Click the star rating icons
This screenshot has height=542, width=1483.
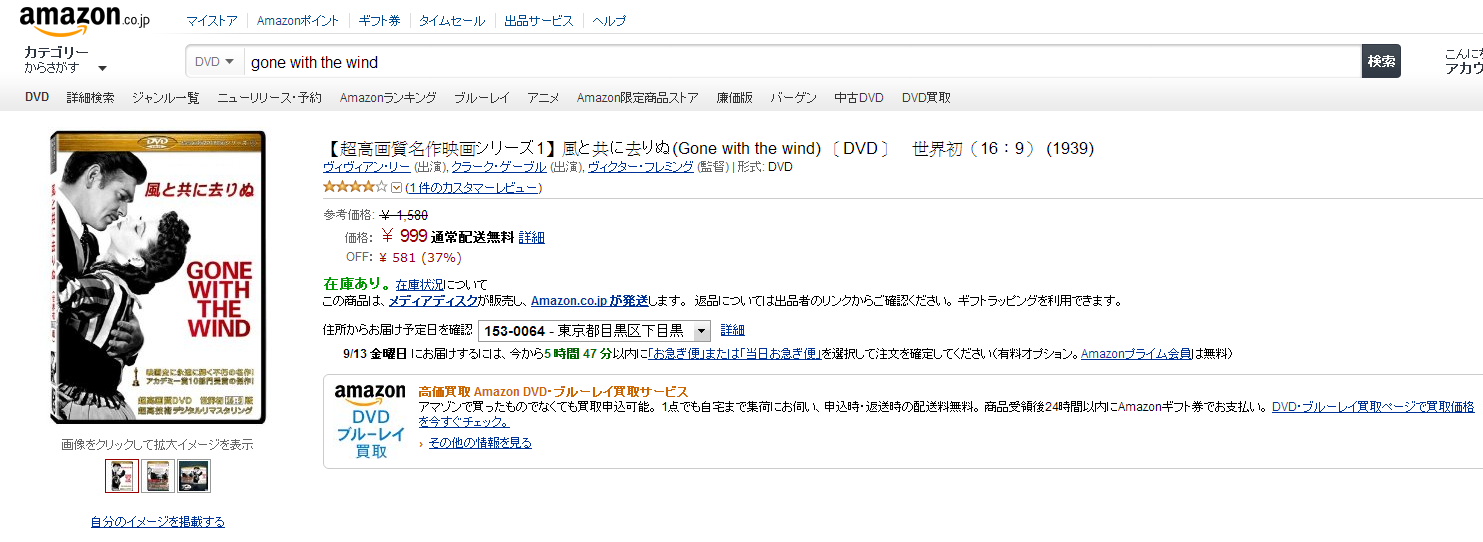click(x=355, y=187)
